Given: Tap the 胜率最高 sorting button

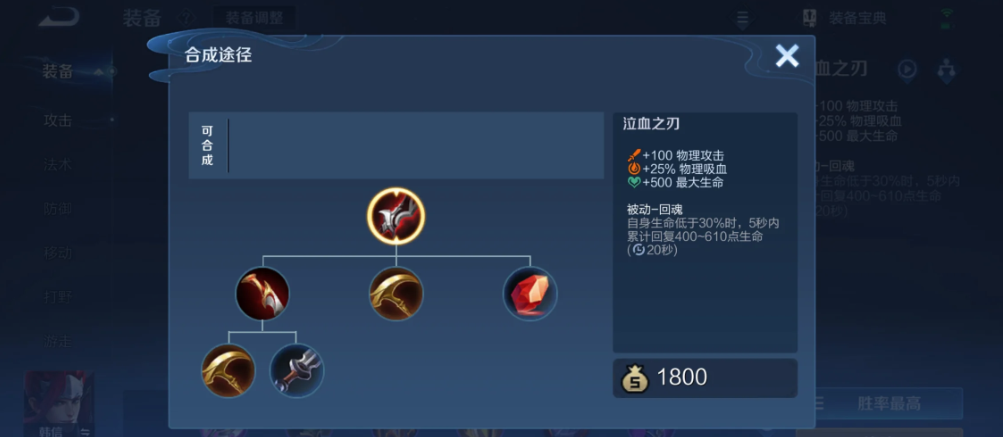Looking at the screenshot, I should pyautogui.click(x=888, y=404).
